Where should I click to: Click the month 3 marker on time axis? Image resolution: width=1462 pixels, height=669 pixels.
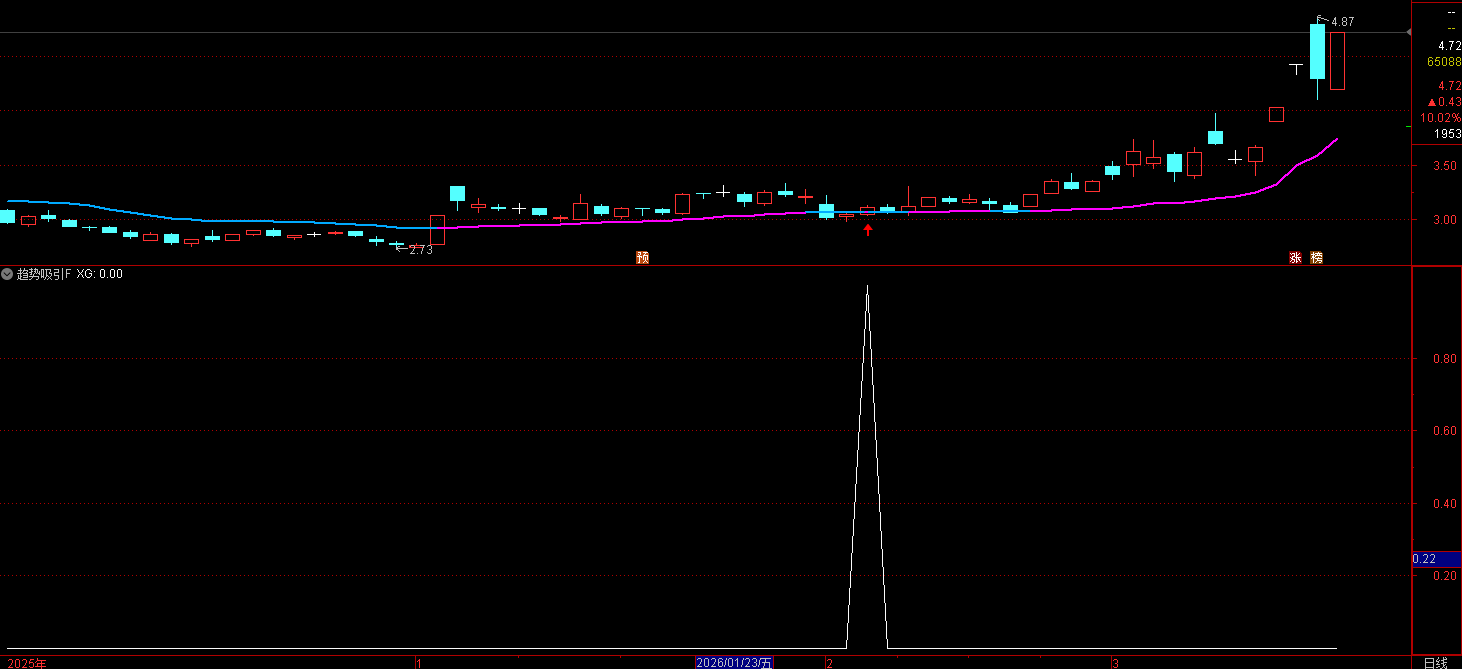pyautogui.click(x=1115, y=663)
